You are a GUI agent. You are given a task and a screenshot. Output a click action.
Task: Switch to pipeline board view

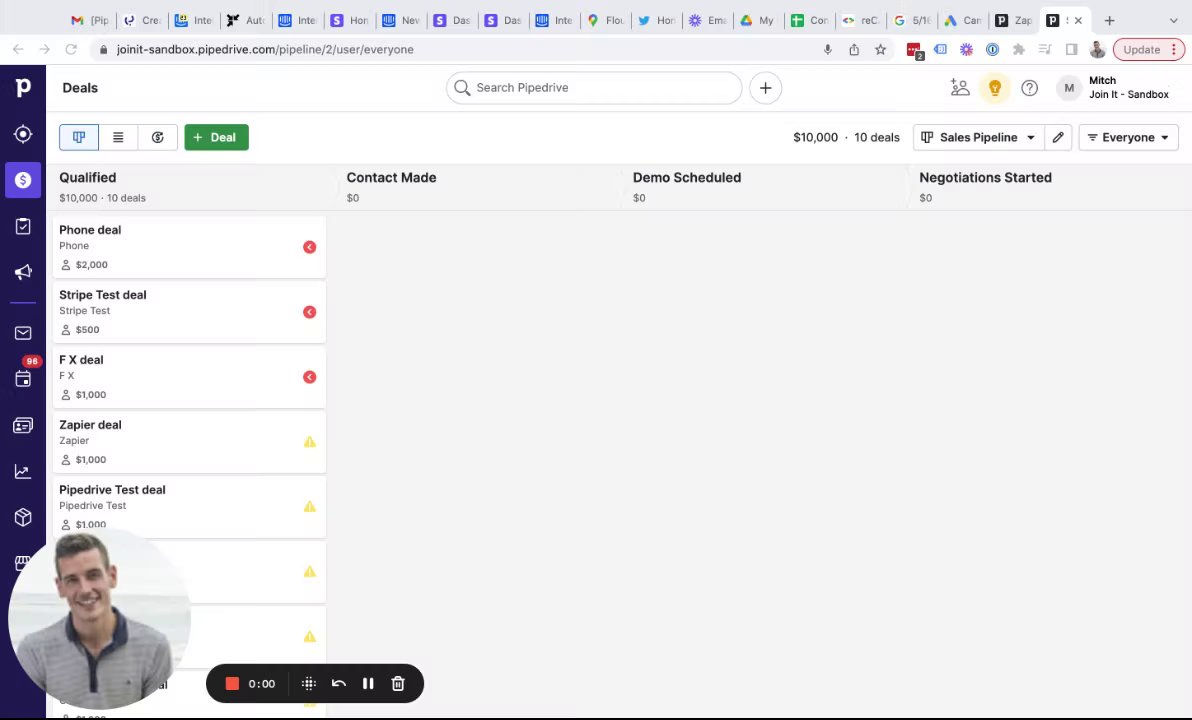tap(79, 138)
